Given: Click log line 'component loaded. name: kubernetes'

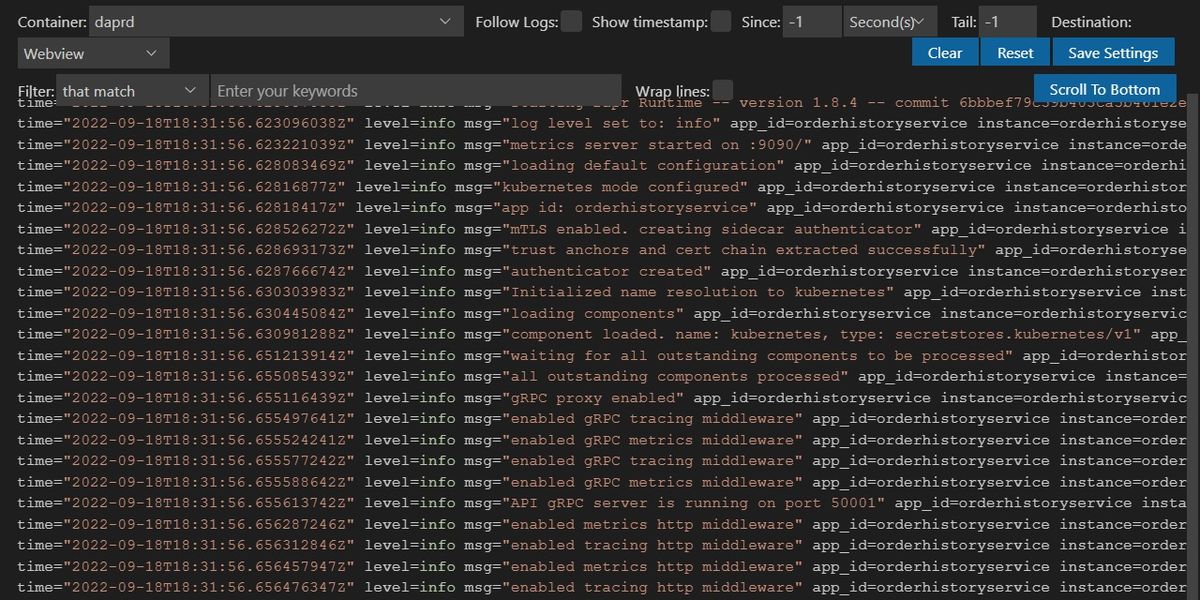Looking at the screenshot, I should (x=600, y=334).
